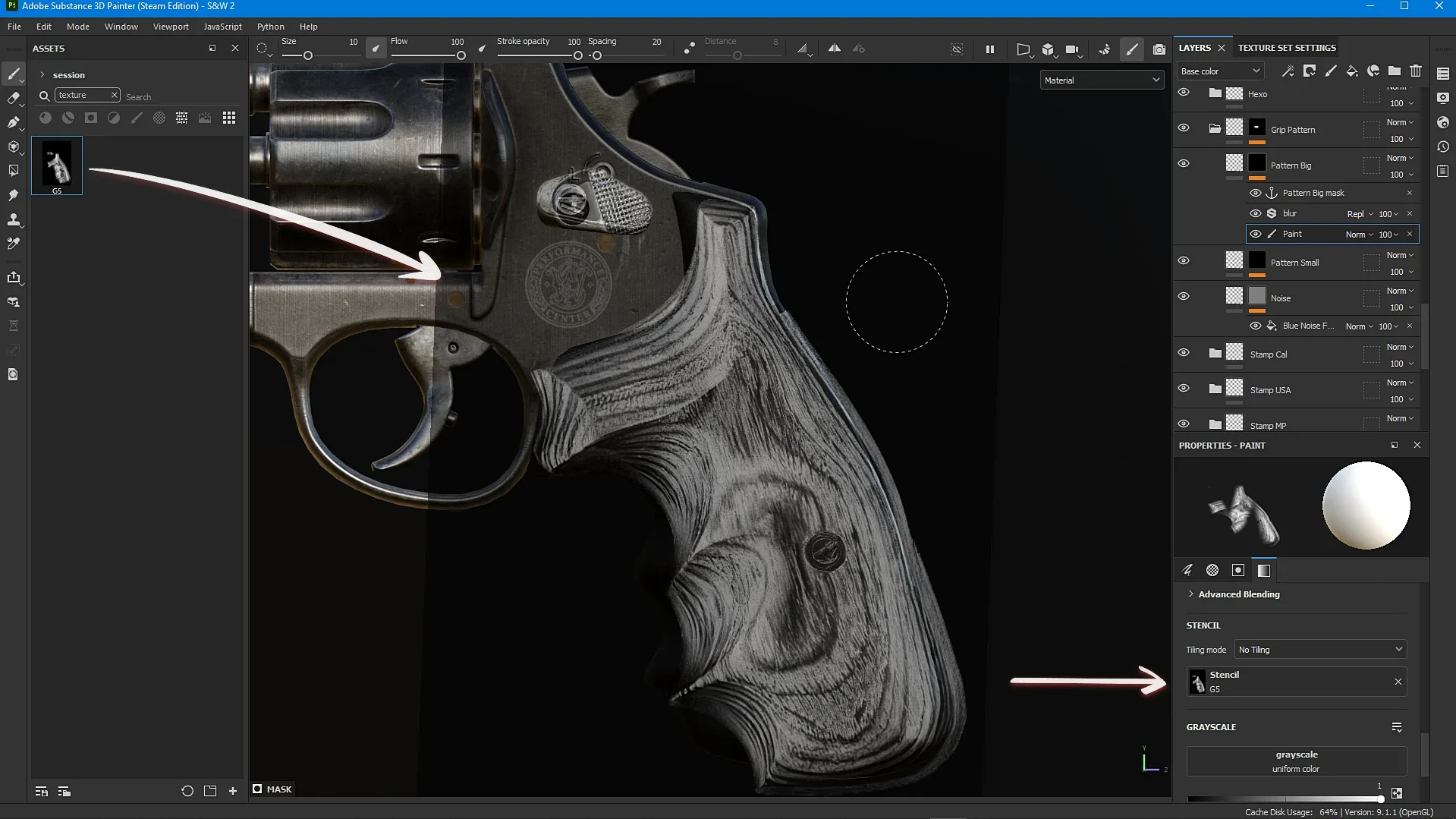
Task: Delete selected layer with the trash icon
Action: (1415, 71)
